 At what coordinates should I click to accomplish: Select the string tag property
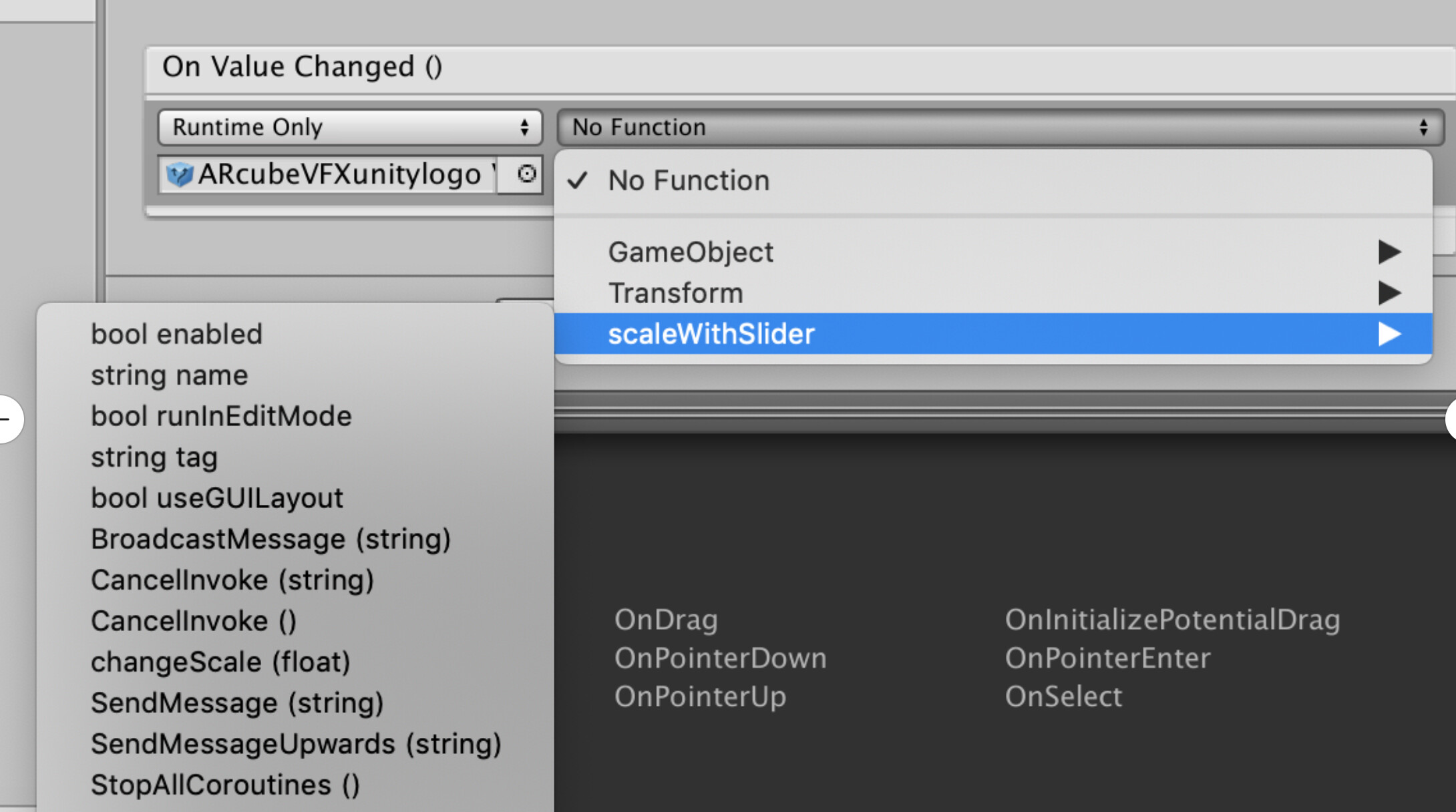tap(154, 457)
